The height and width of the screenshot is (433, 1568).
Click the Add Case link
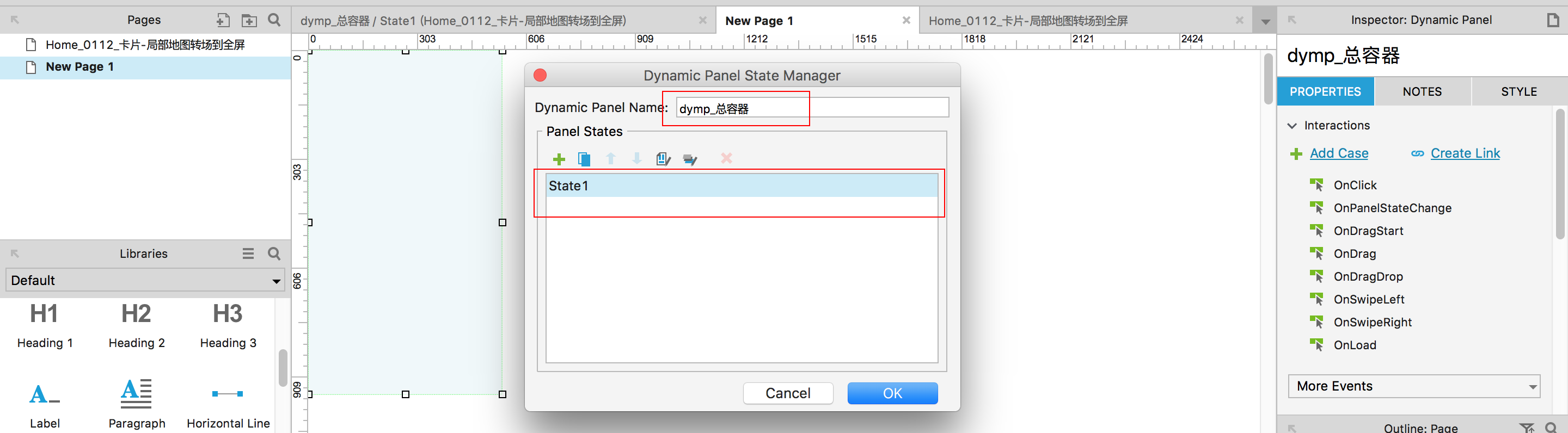click(1339, 154)
